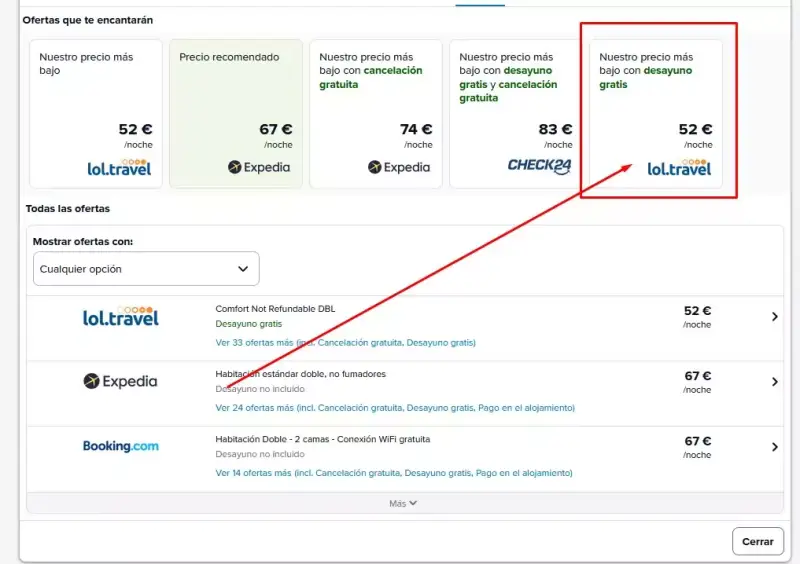
Task: Open the CHECK24 83 € offer card
Action: pyautogui.click(x=516, y=114)
